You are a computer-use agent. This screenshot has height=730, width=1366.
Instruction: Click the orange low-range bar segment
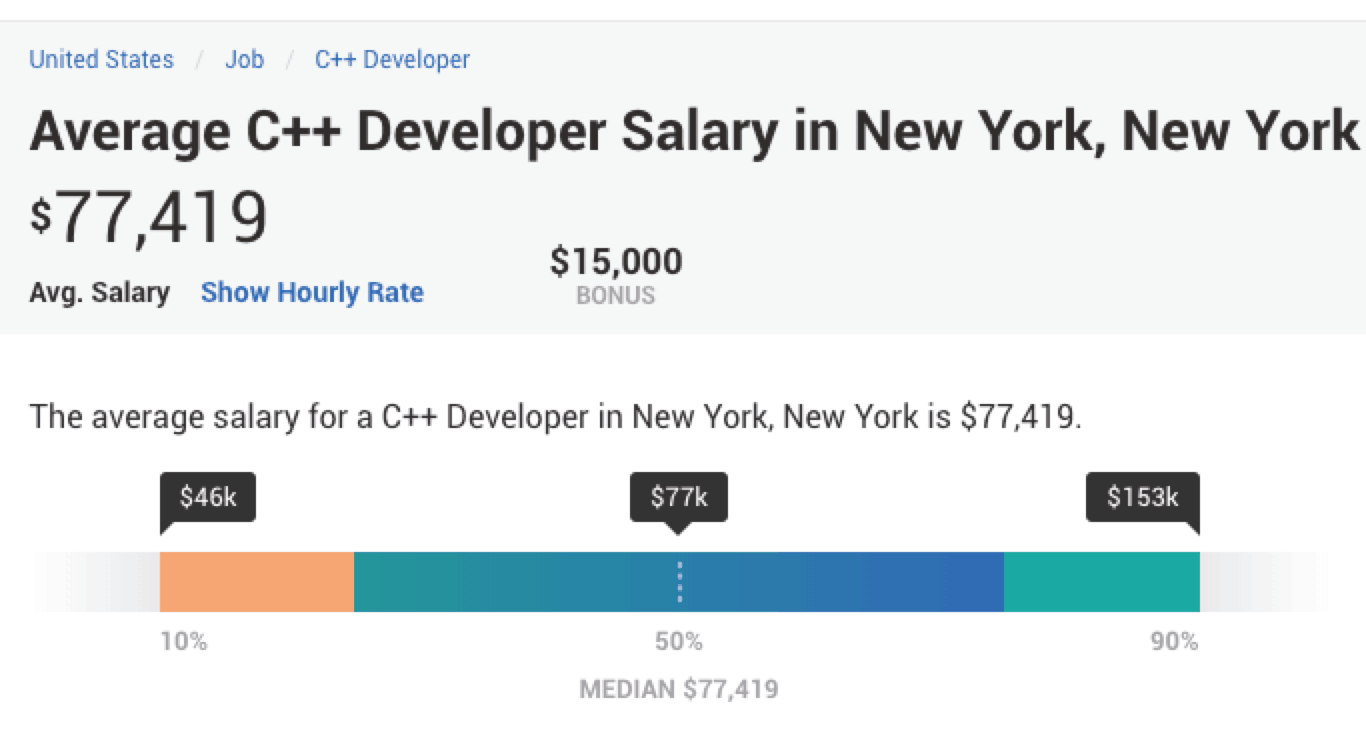[x=257, y=581]
